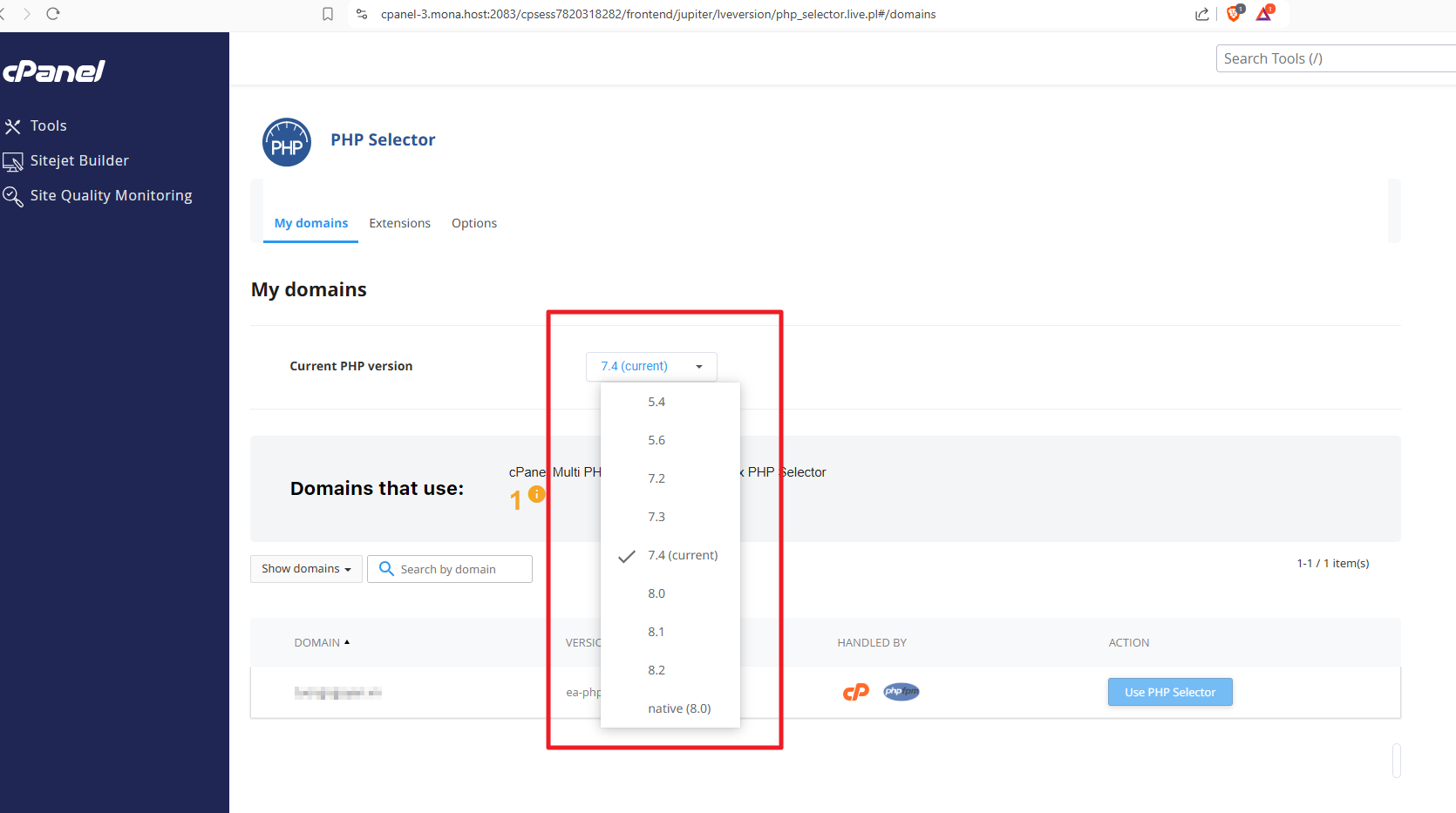
Task: Select PHP version 5.6
Action: [670, 440]
